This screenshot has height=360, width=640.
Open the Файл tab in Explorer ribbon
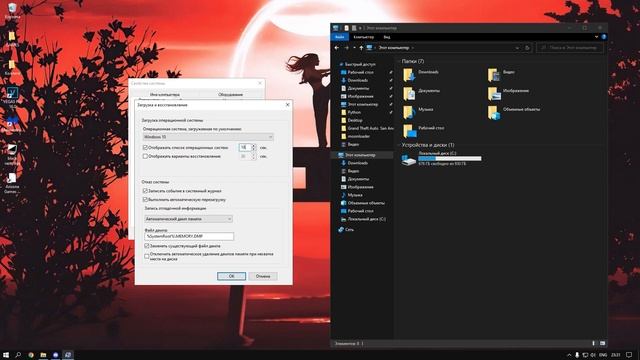[340, 37]
